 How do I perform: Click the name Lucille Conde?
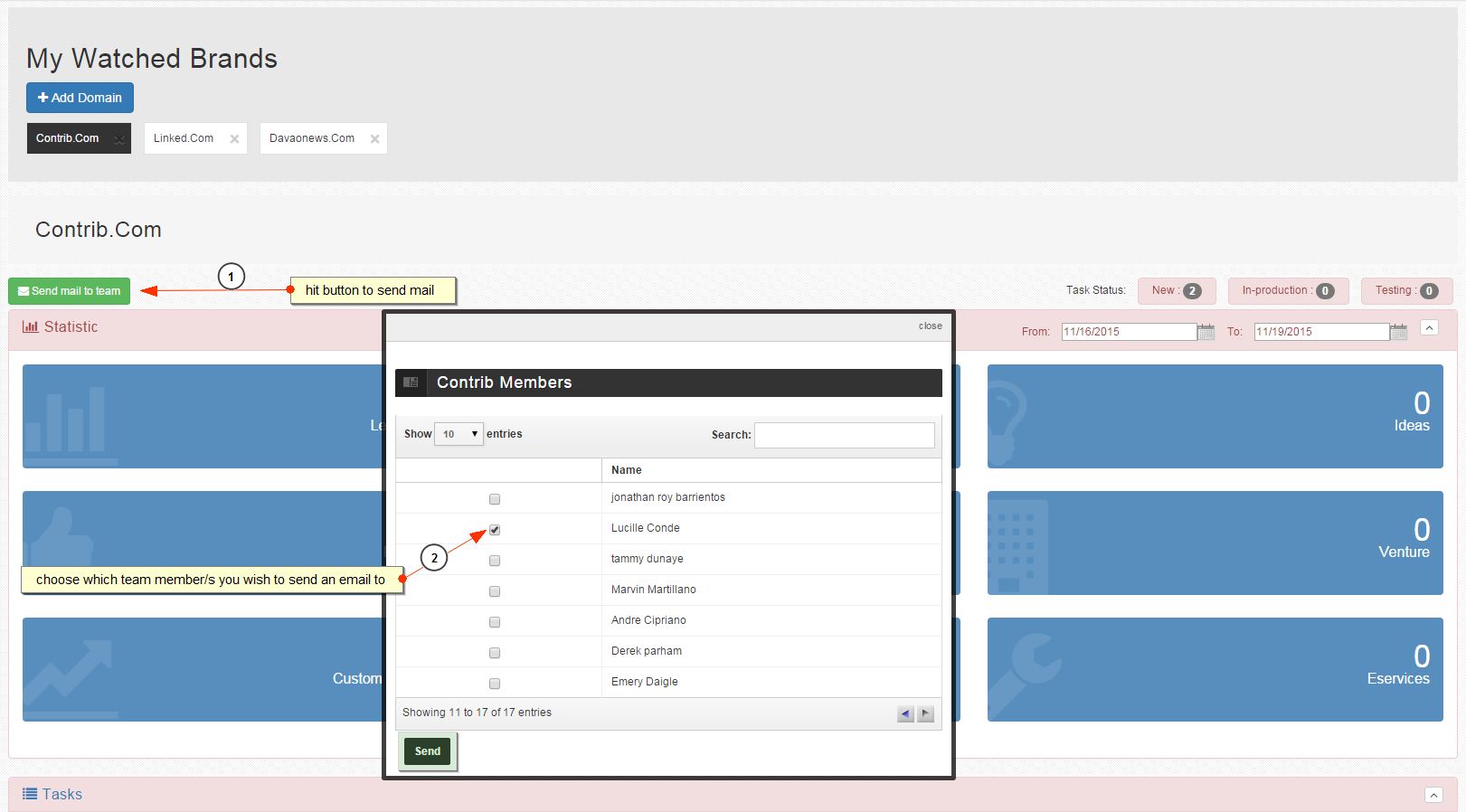[645, 528]
